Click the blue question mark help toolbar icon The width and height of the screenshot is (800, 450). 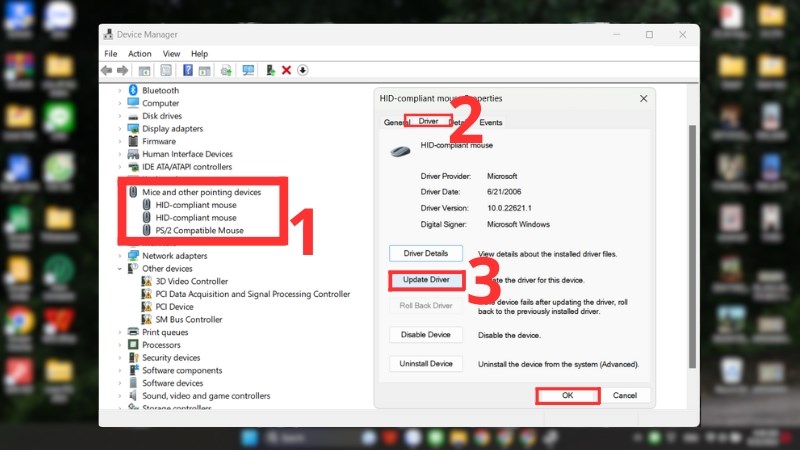point(186,70)
